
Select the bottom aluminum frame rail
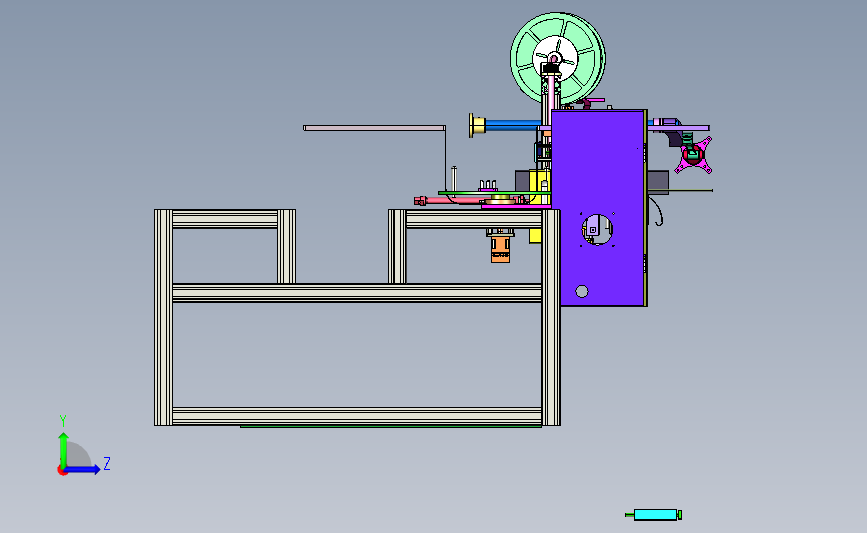coord(357,416)
